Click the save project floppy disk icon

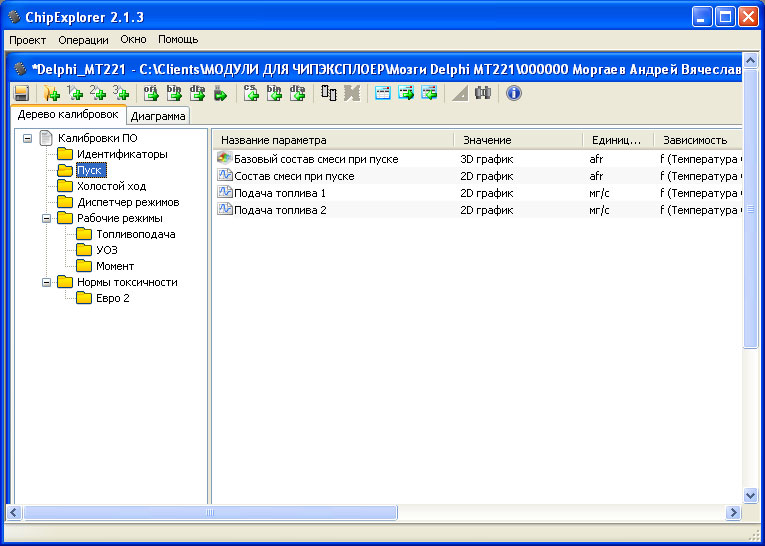point(21,93)
